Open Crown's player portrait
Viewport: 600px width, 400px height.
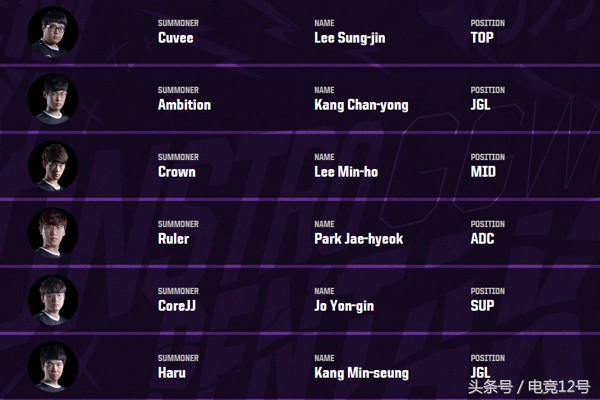click(x=53, y=166)
